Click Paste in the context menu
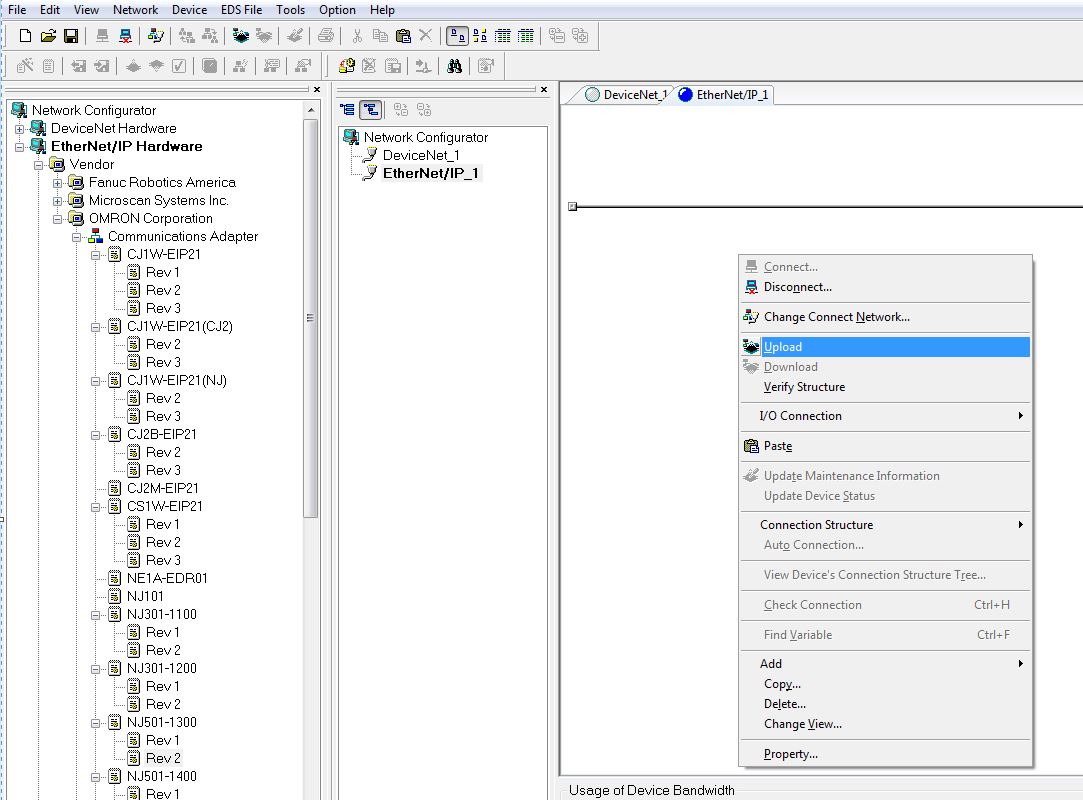Image resolution: width=1083 pixels, height=800 pixels. click(885, 446)
